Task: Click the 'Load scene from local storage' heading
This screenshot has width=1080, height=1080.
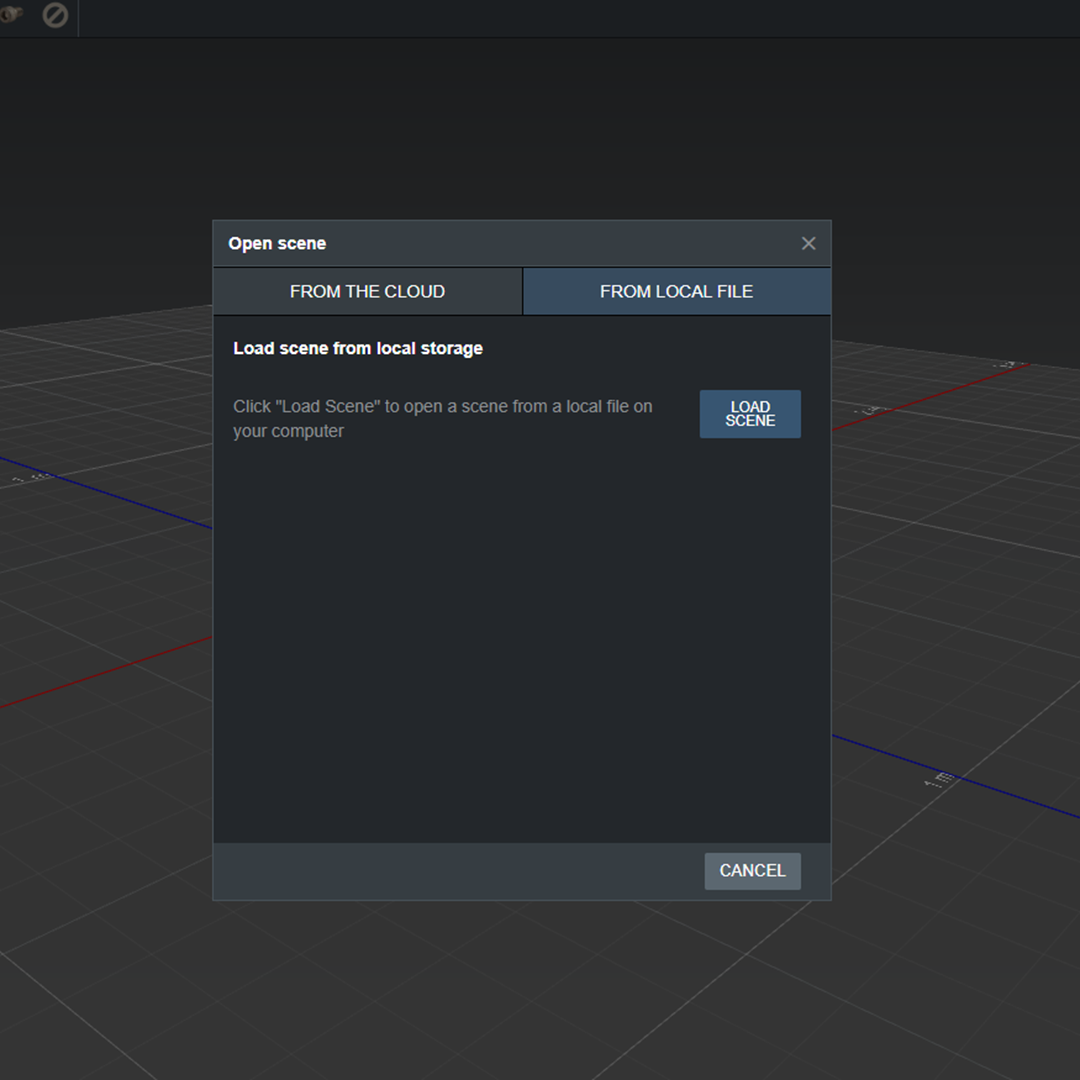Action: (x=357, y=348)
